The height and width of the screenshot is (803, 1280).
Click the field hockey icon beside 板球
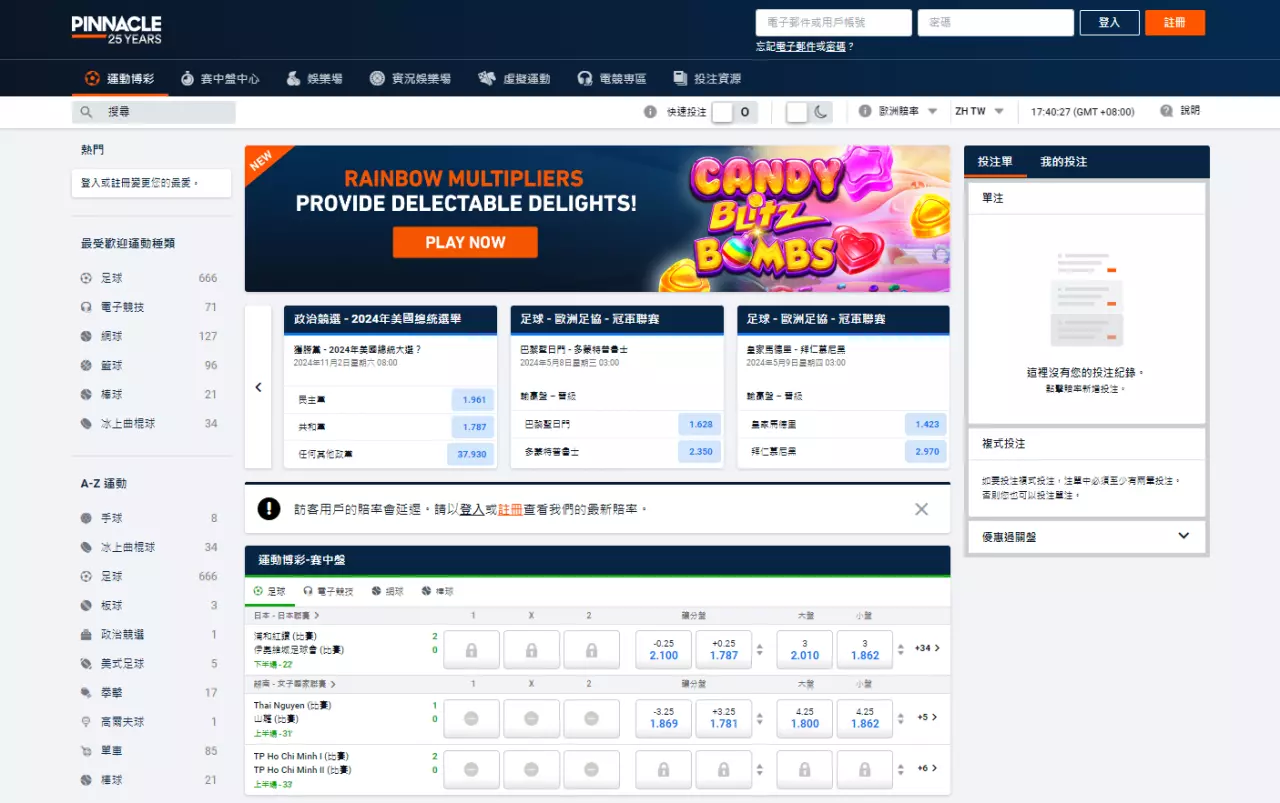click(87, 605)
